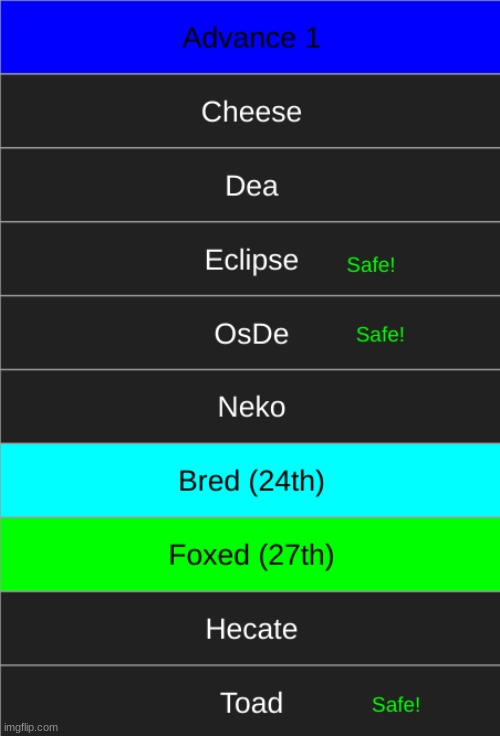Click the Eclipse name
500x736 pixels.
252,261
